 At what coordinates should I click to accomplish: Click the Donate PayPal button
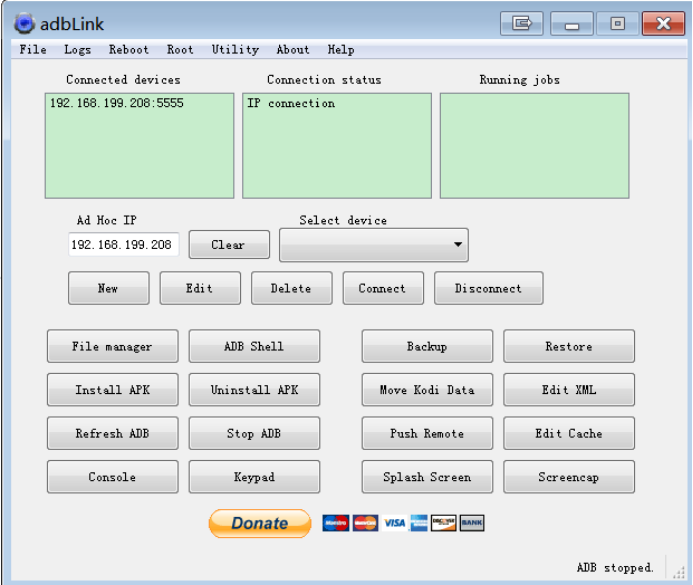tap(259, 523)
